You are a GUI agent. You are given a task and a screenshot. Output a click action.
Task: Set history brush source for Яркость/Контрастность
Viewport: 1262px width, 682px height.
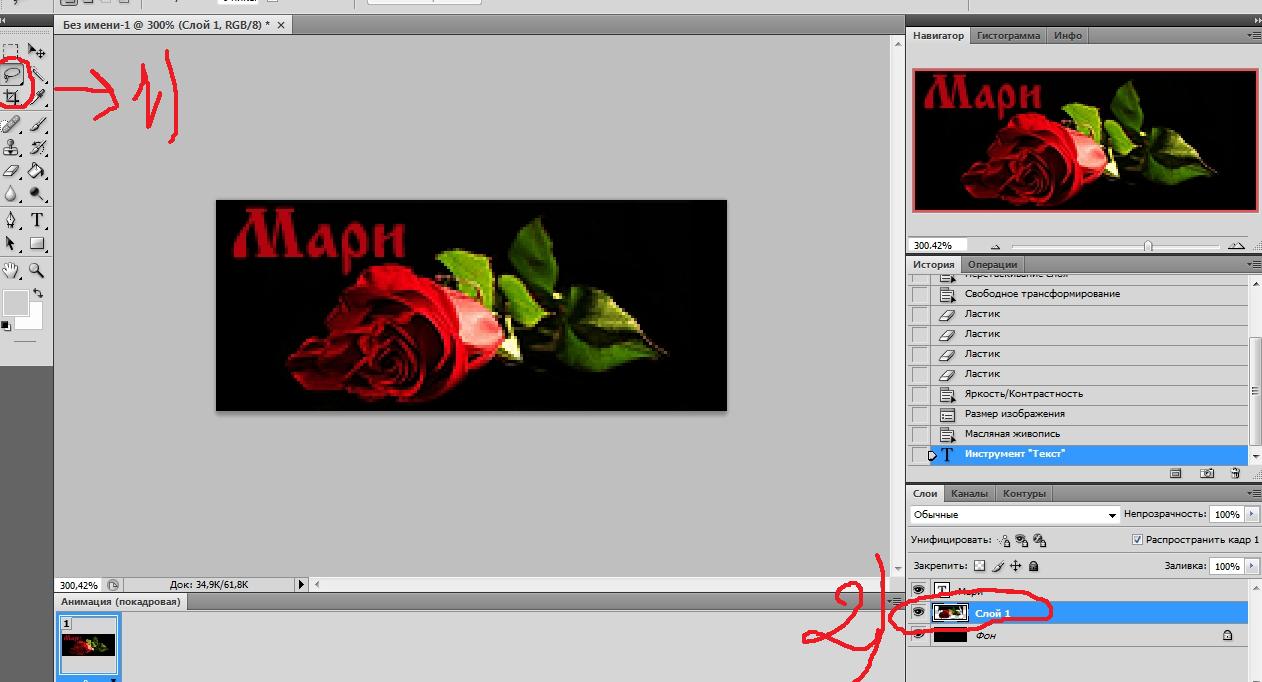pyautogui.click(x=919, y=394)
